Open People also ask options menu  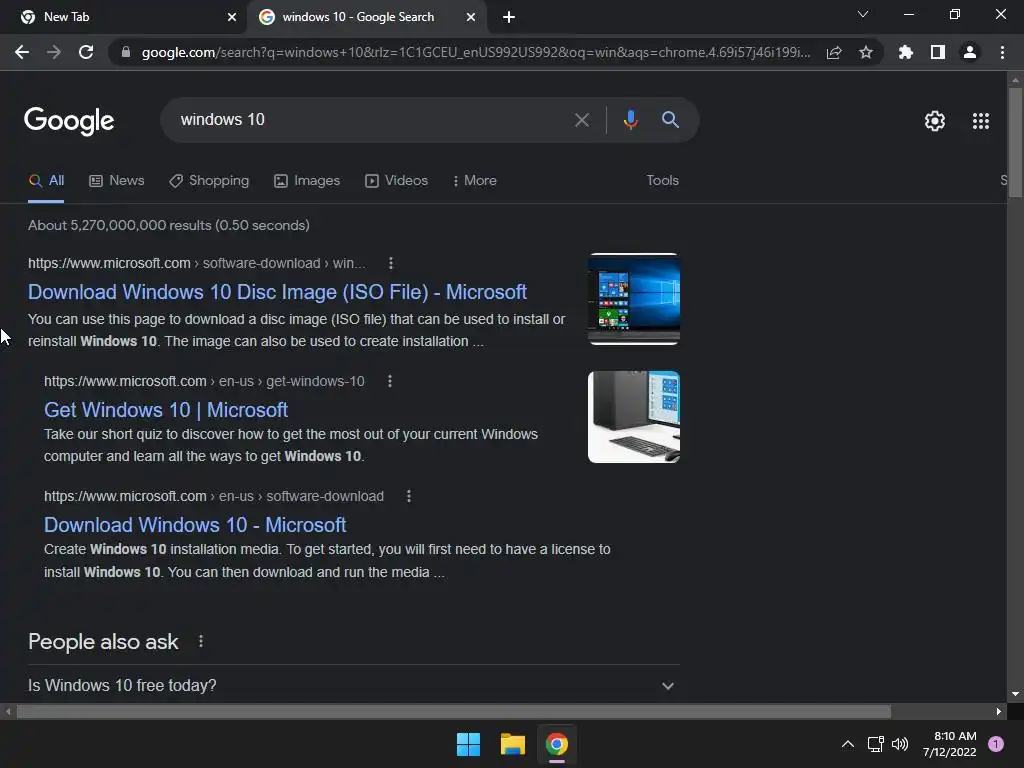click(x=200, y=641)
